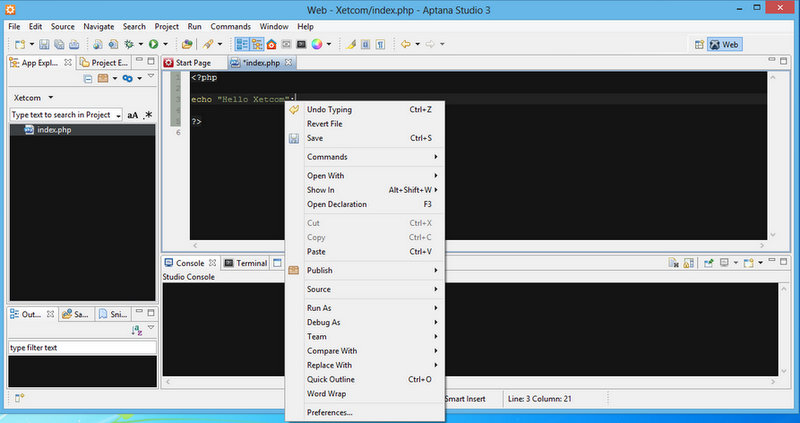This screenshot has height=423, width=800.
Task: Click the editor vertical scrollbar down arrow
Action: (772, 235)
